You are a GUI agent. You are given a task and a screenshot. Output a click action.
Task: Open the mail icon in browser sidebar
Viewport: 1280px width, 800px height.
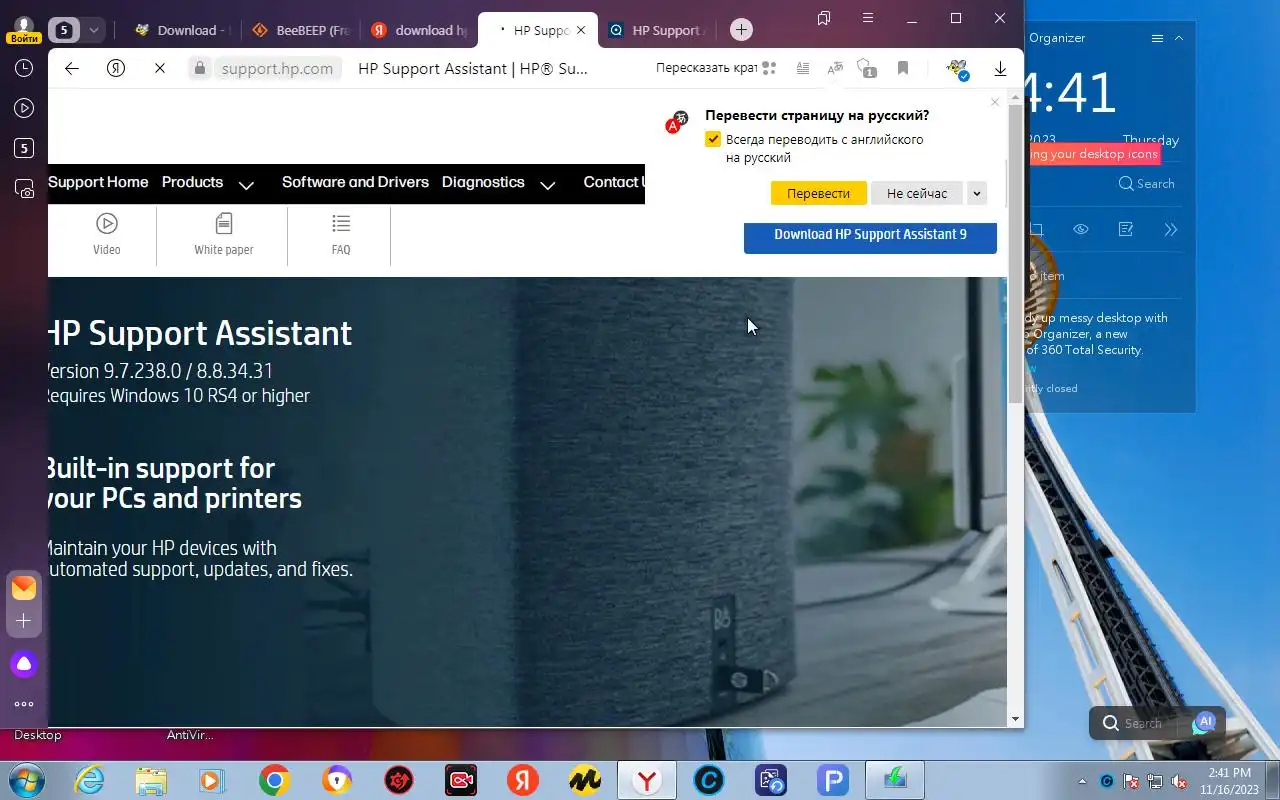(24, 588)
